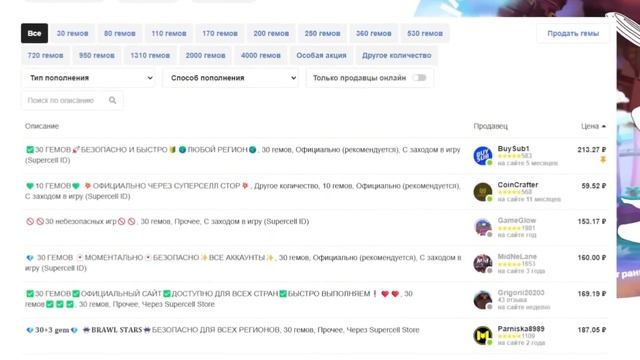Open CoinCrafter seller avatar
Screen dimensions: 640x360
[x=483, y=192]
